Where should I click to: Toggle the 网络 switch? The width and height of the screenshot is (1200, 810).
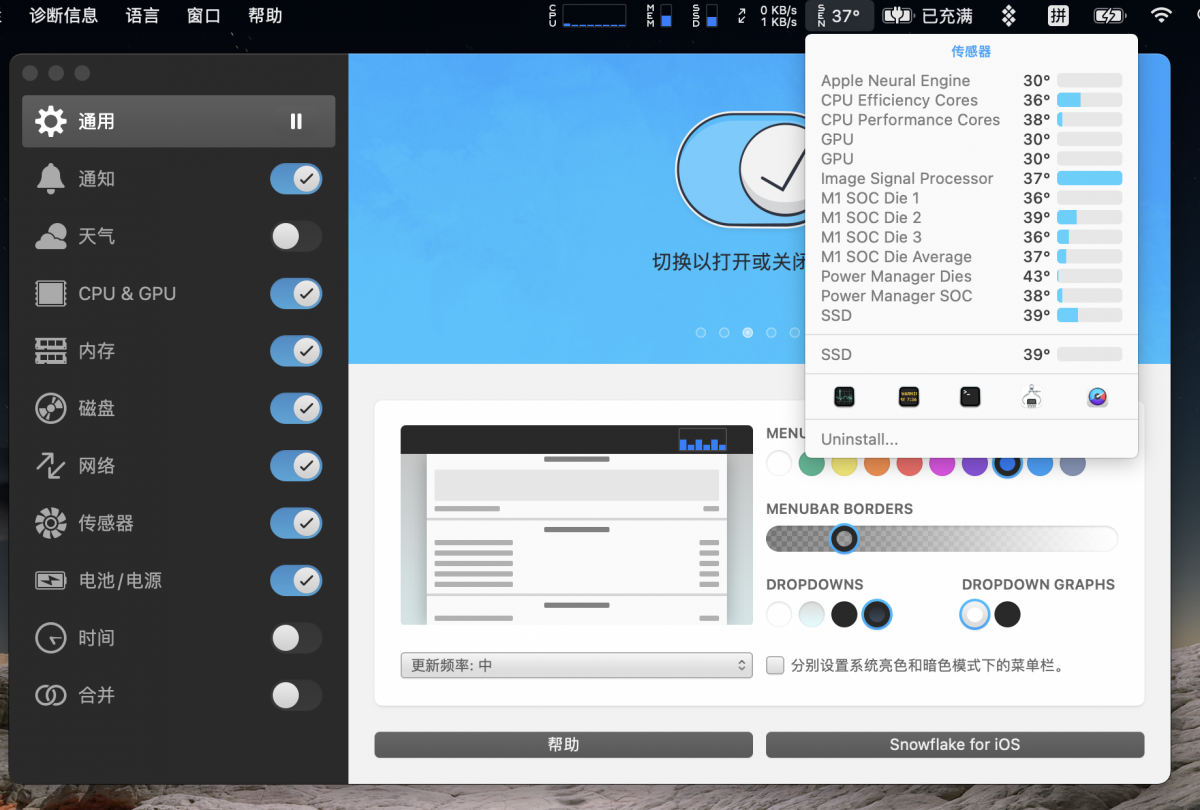click(296, 465)
